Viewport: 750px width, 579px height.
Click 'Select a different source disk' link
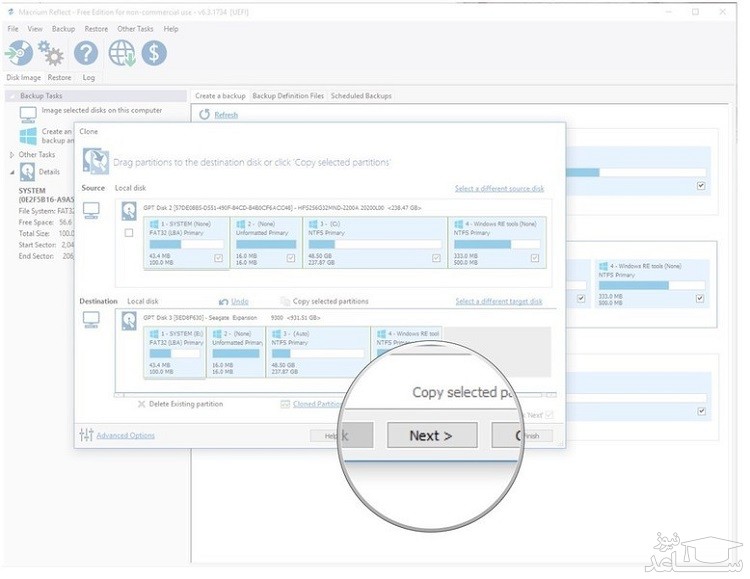[x=499, y=188]
